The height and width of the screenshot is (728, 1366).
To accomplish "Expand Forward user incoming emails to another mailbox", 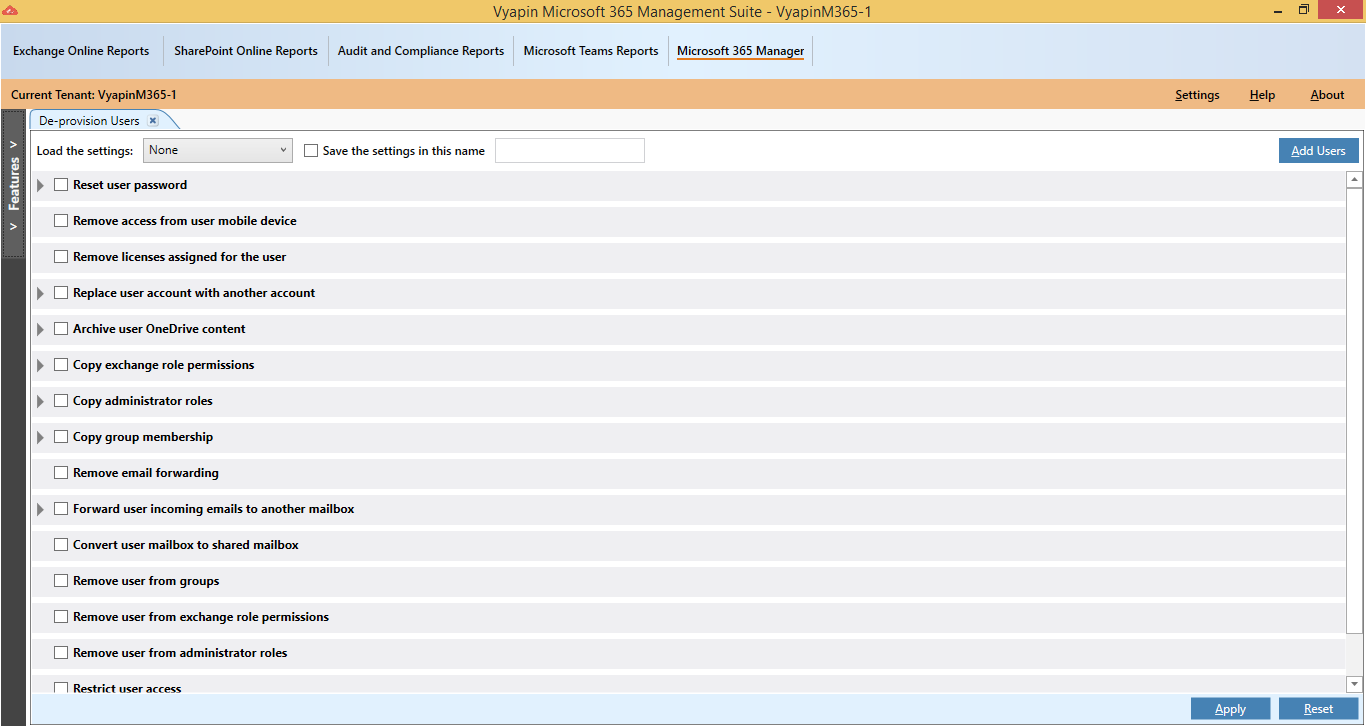I will point(40,508).
